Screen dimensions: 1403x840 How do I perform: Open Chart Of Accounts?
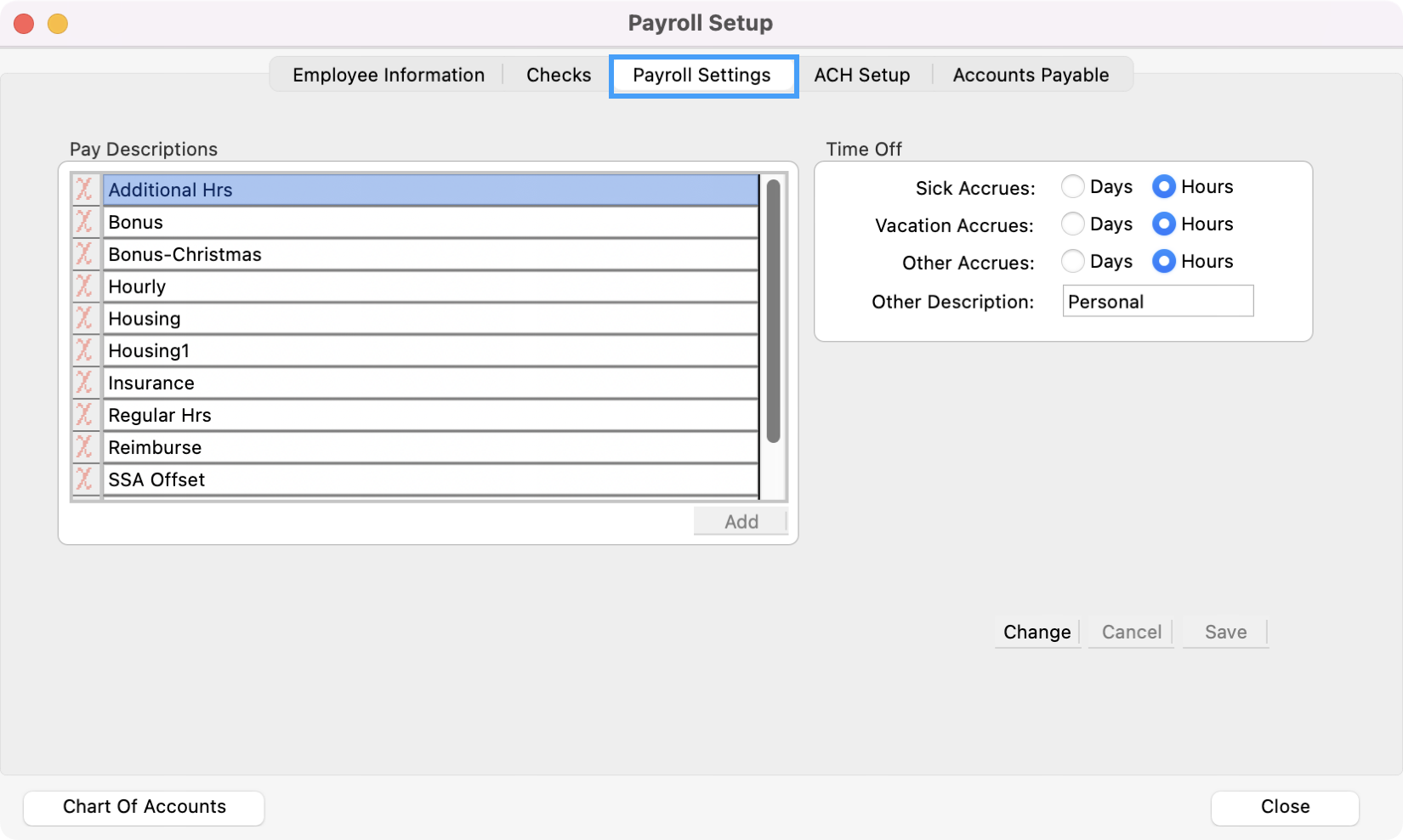tap(144, 807)
